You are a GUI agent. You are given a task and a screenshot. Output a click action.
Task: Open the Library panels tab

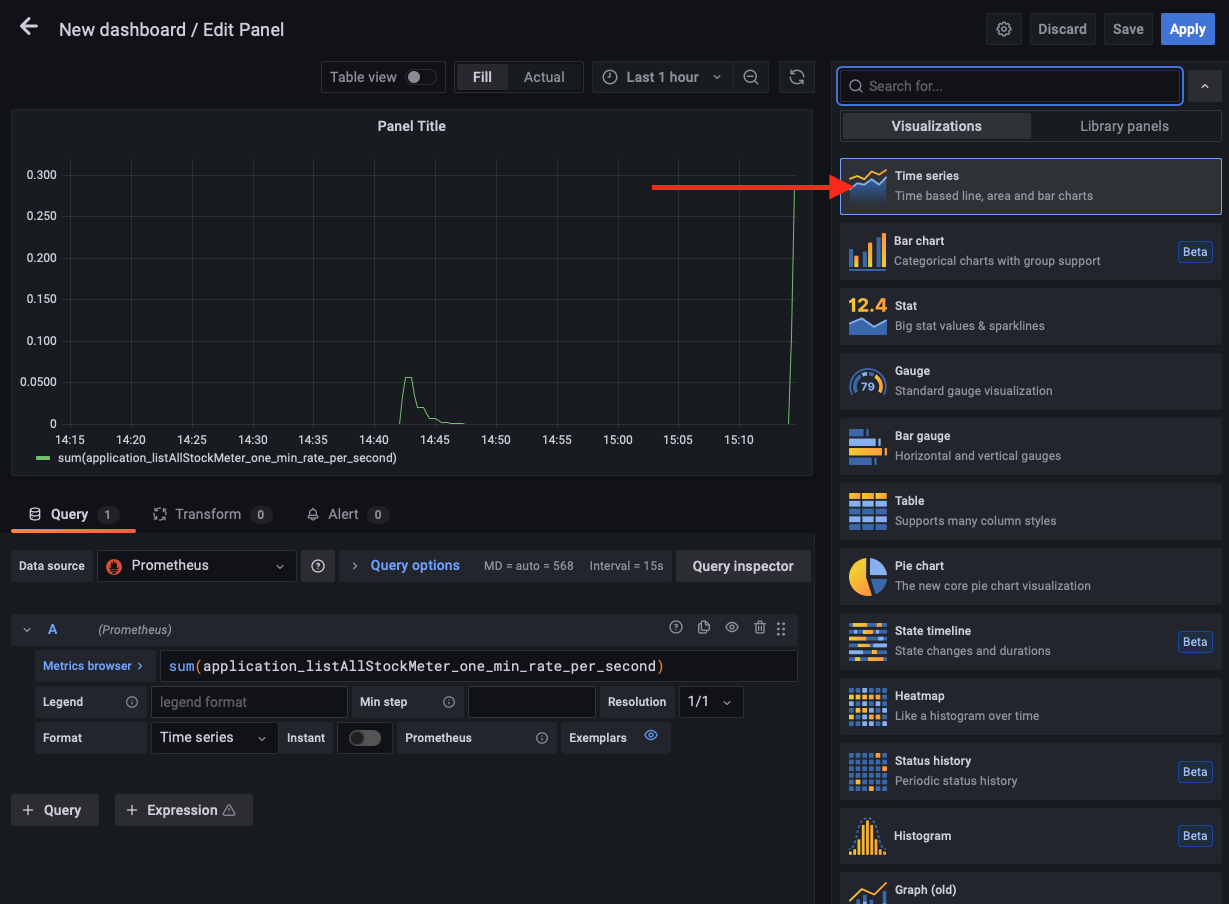click(x=1124, y=126)
